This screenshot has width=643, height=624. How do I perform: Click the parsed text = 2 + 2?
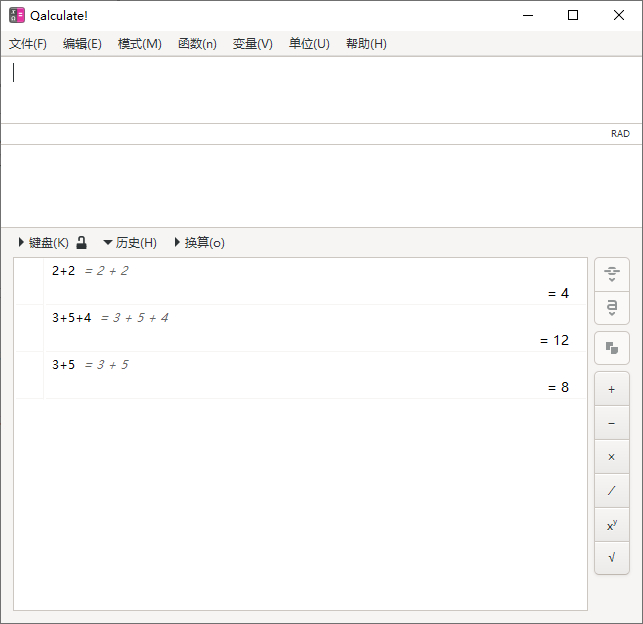tap(107, 271)
